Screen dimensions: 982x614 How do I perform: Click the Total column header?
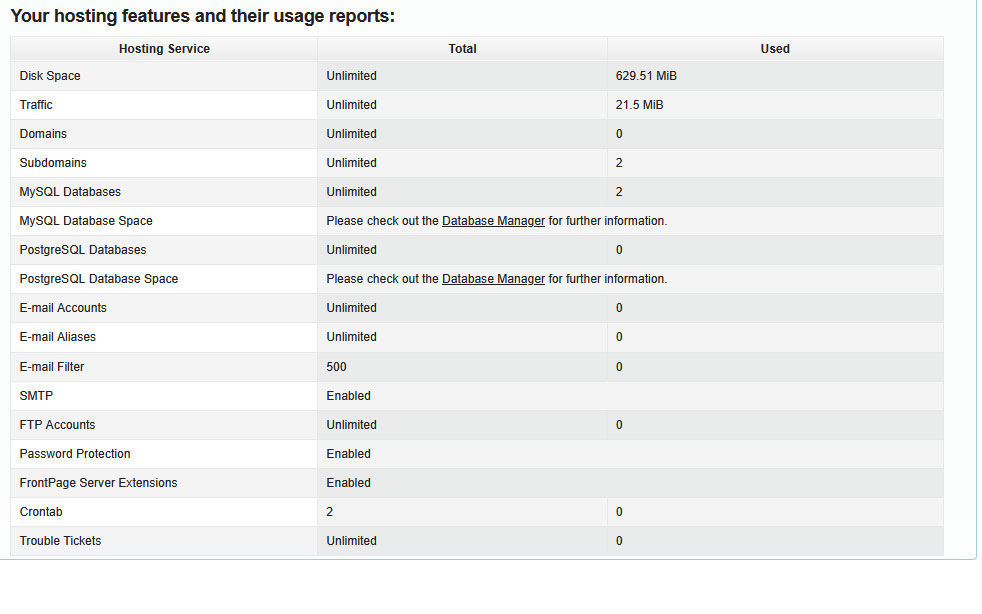tap(462, 48)
